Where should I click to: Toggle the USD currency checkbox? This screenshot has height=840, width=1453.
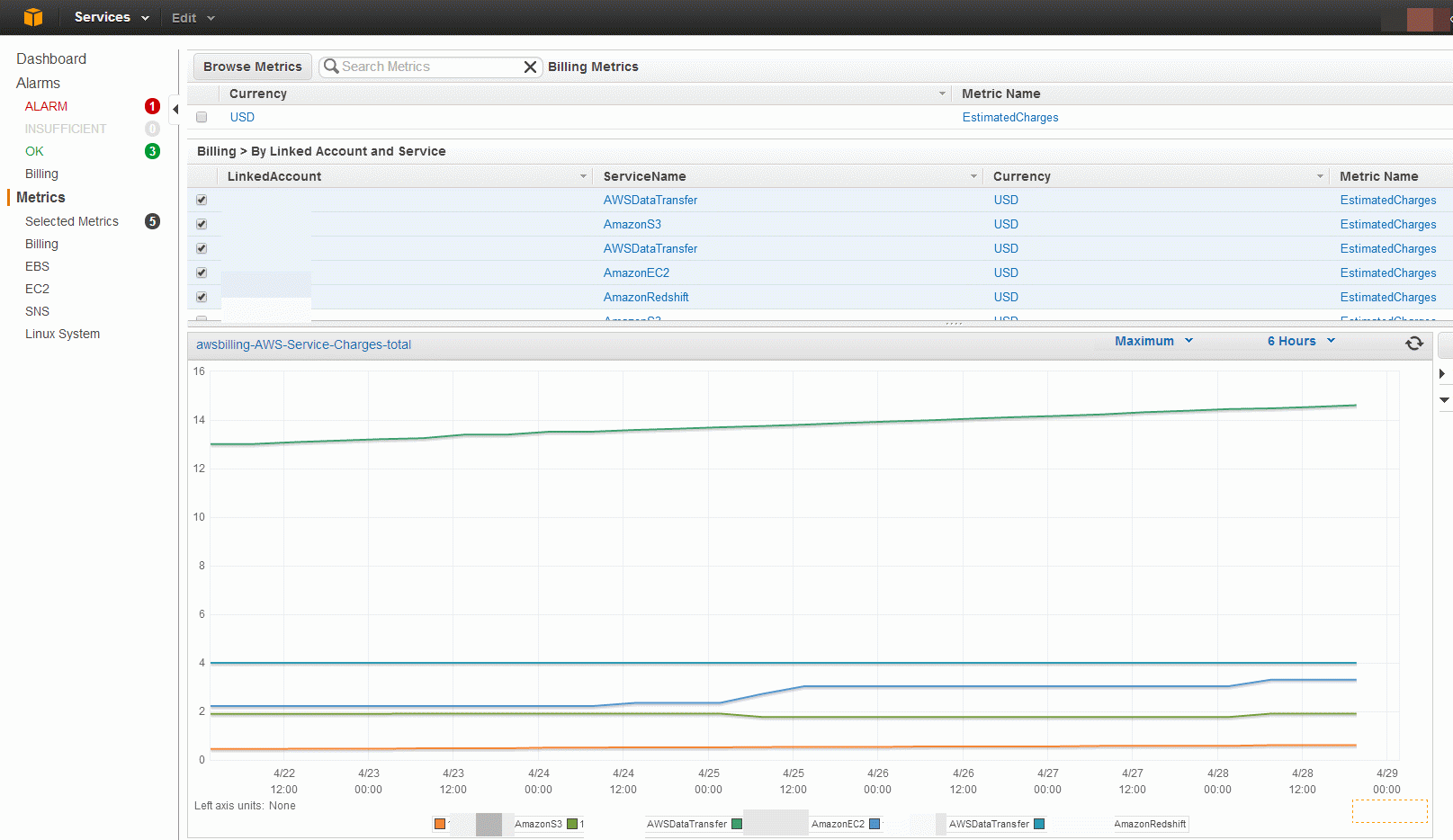pyautogui.click(x=202, y=117)
